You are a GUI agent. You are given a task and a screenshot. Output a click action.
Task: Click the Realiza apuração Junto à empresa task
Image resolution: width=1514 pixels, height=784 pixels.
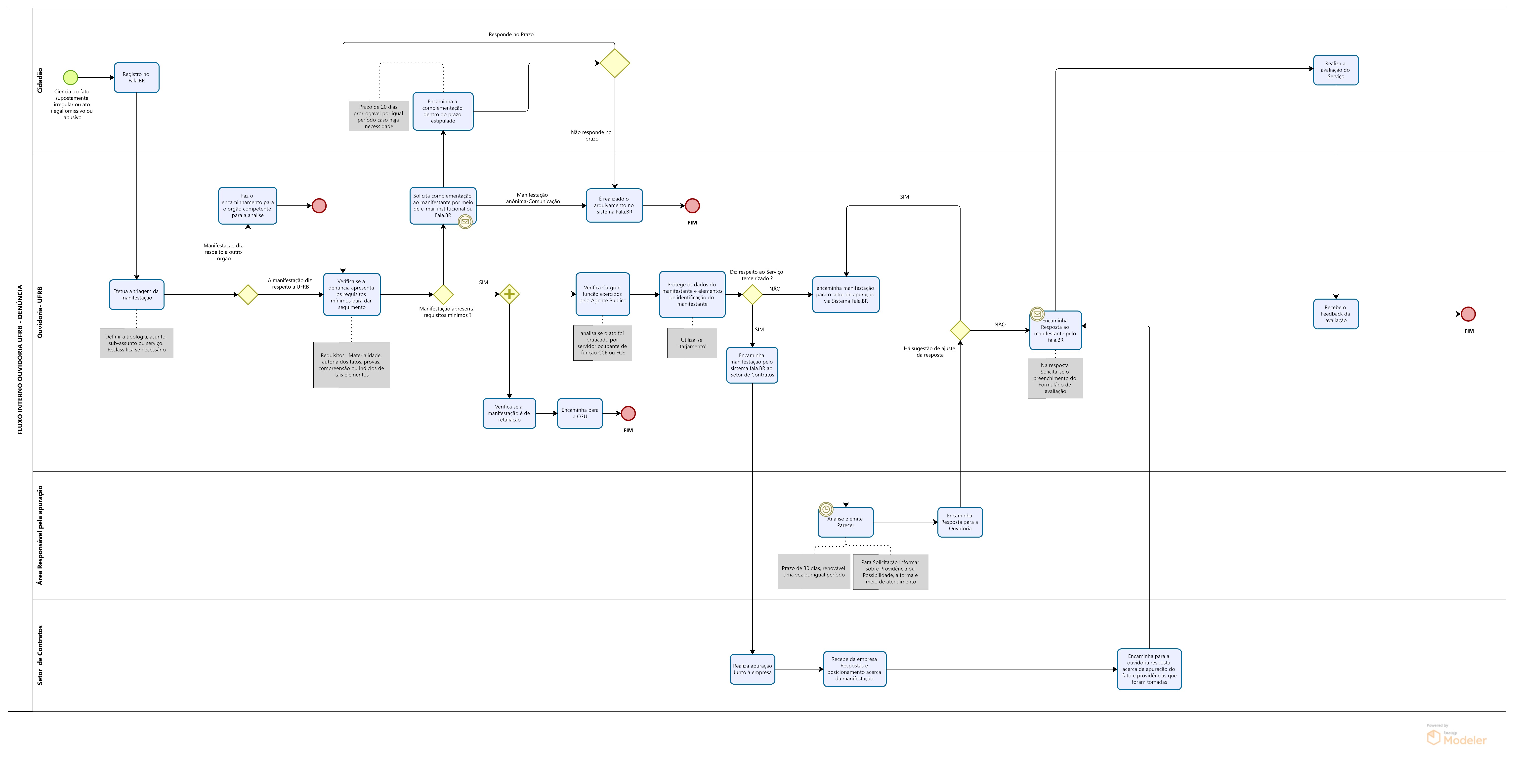pos(752,669)
